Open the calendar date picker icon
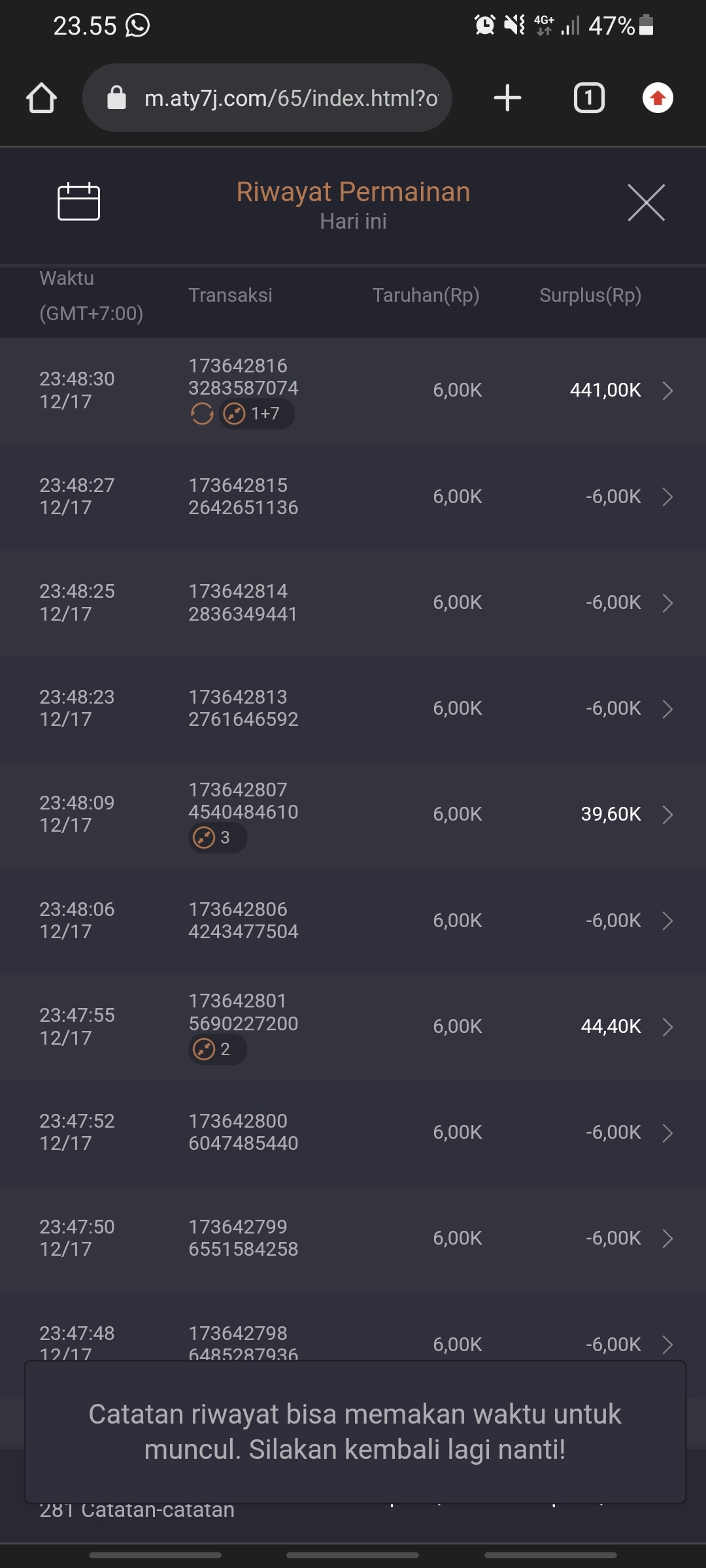706x1568 pixels. tap(78, 201)
